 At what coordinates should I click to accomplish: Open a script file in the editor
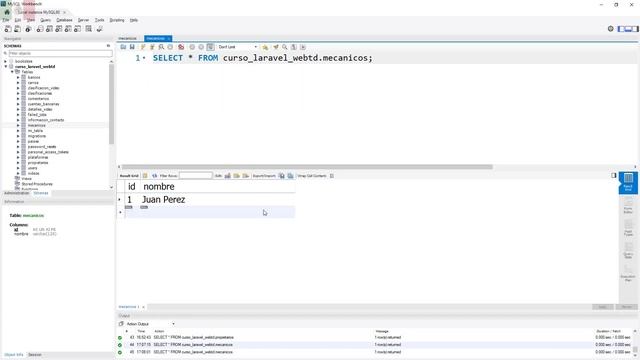pyautogui.click(x=123, y=47)
